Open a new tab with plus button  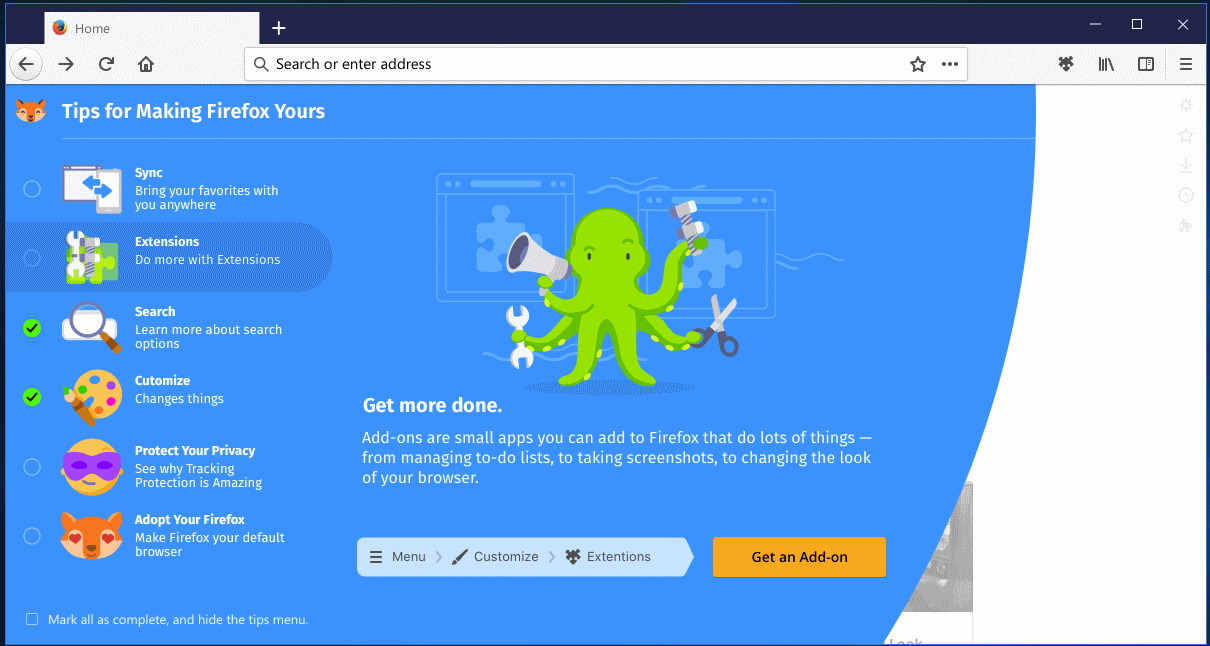(x=279, y=28)
